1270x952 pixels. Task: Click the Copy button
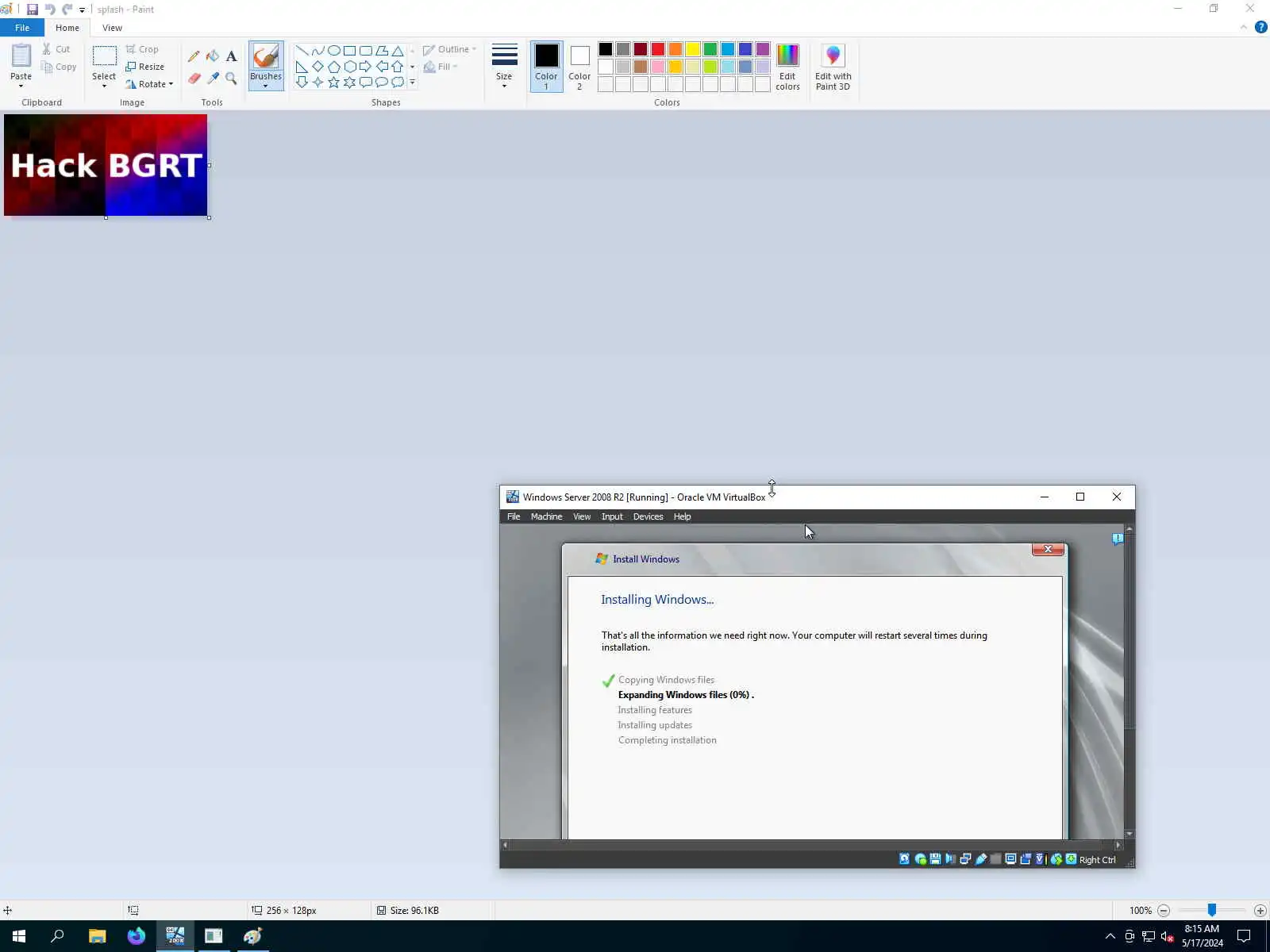coord(59,67)
